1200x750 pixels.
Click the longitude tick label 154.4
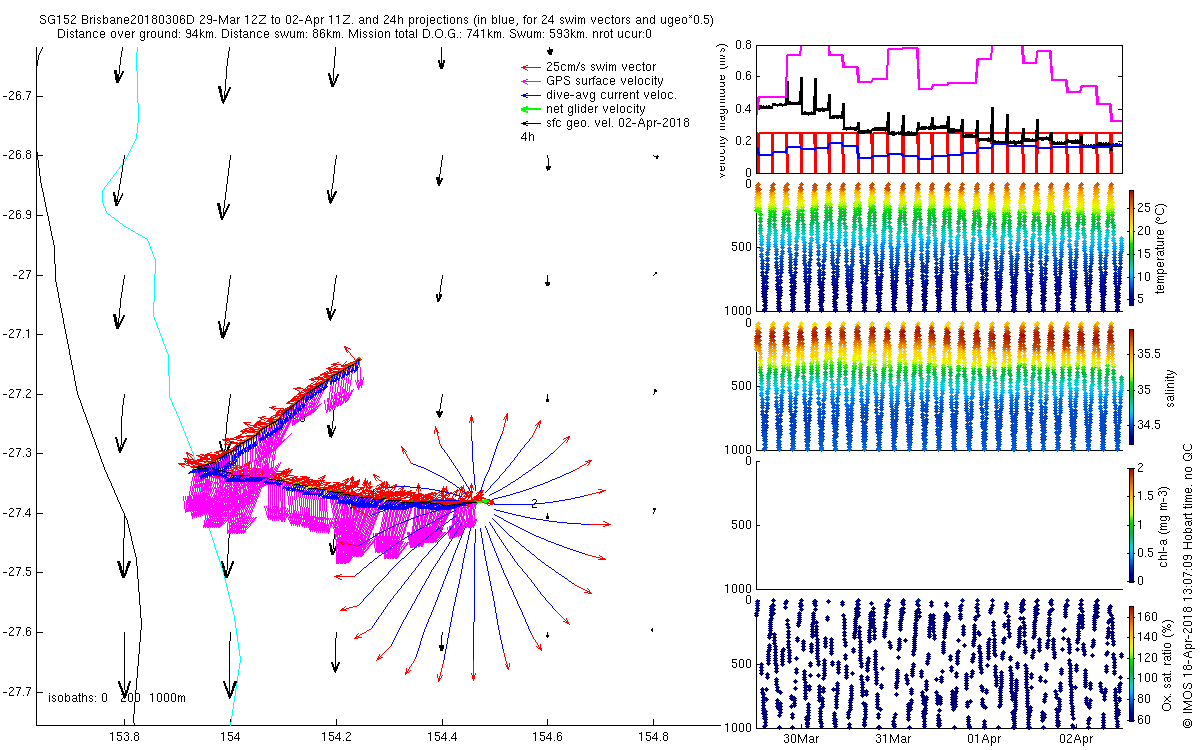point(442,736)
